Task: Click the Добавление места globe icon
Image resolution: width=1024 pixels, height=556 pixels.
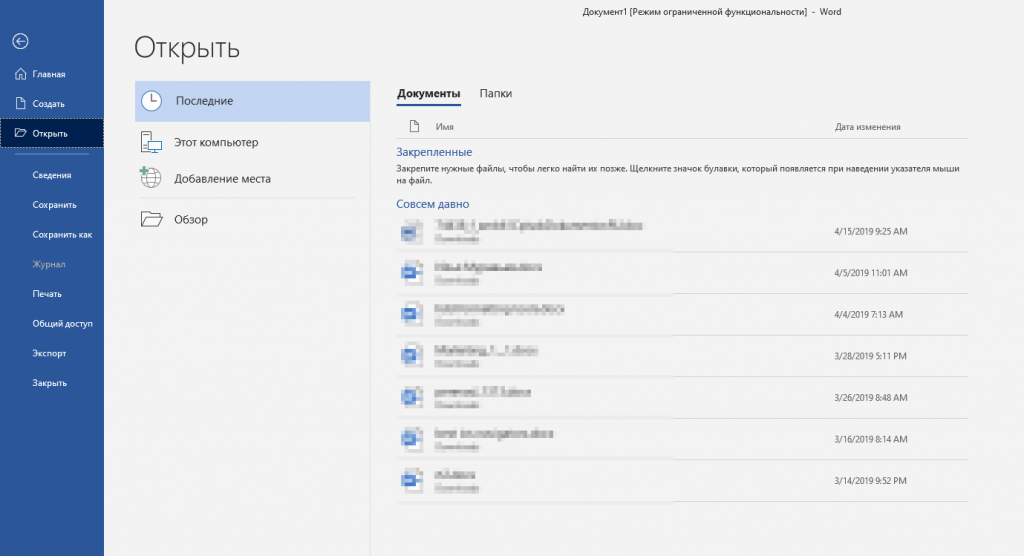Action: [151, 178]
